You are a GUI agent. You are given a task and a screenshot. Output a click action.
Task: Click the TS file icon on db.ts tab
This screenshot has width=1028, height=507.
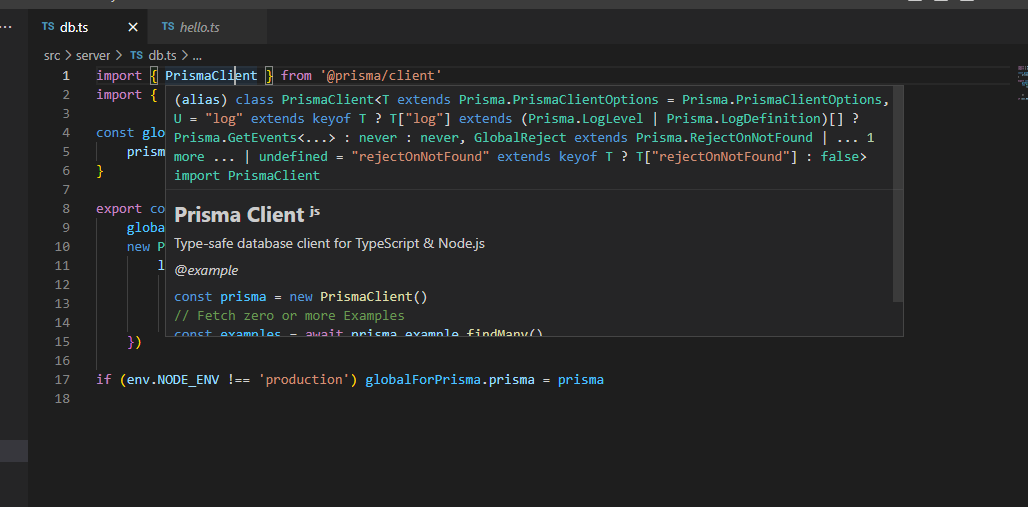48,27
